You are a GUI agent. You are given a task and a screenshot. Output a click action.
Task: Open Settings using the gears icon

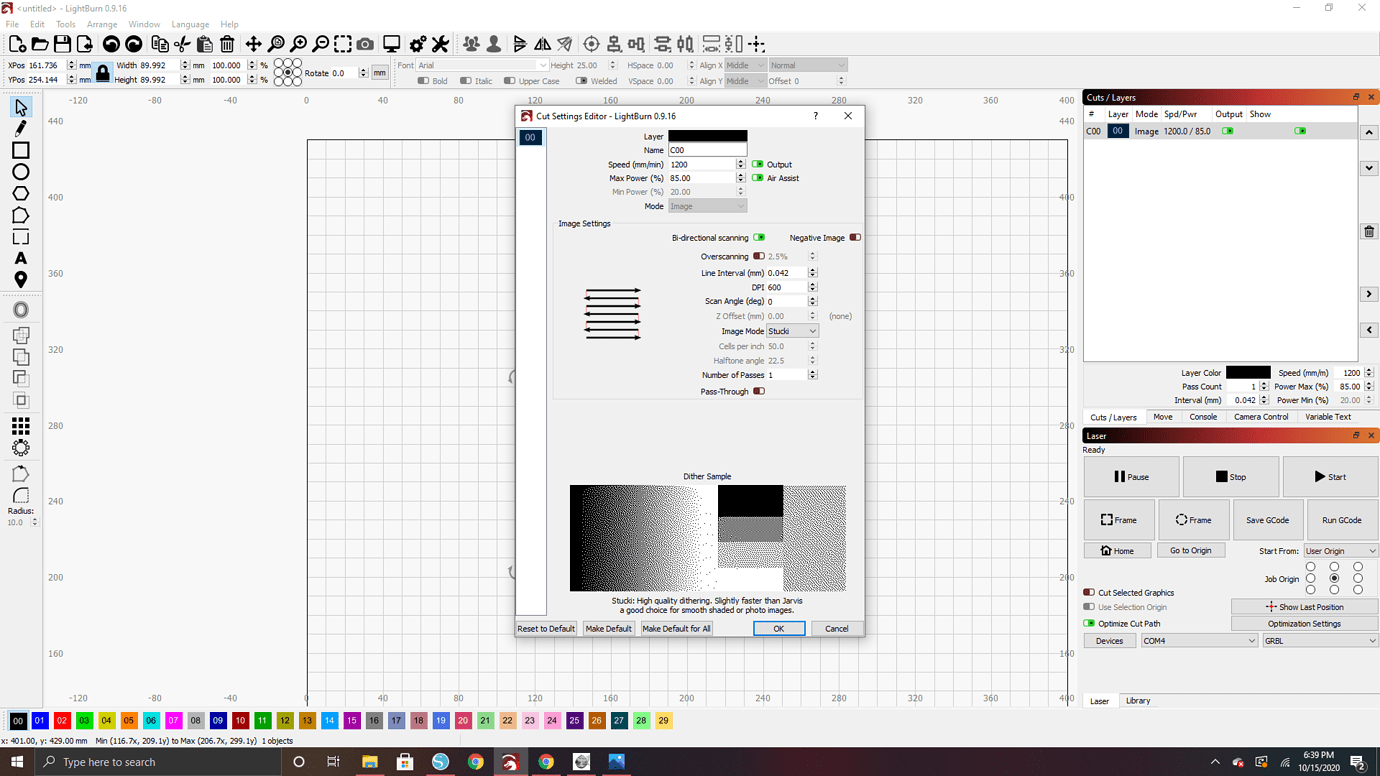pos(418,44)
